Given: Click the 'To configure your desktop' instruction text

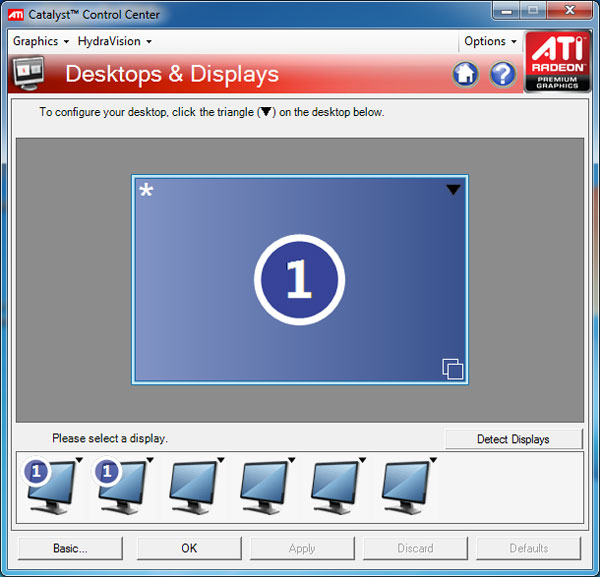Looking at the screenshot, I should pyautogui.click(x=212, y=112).
